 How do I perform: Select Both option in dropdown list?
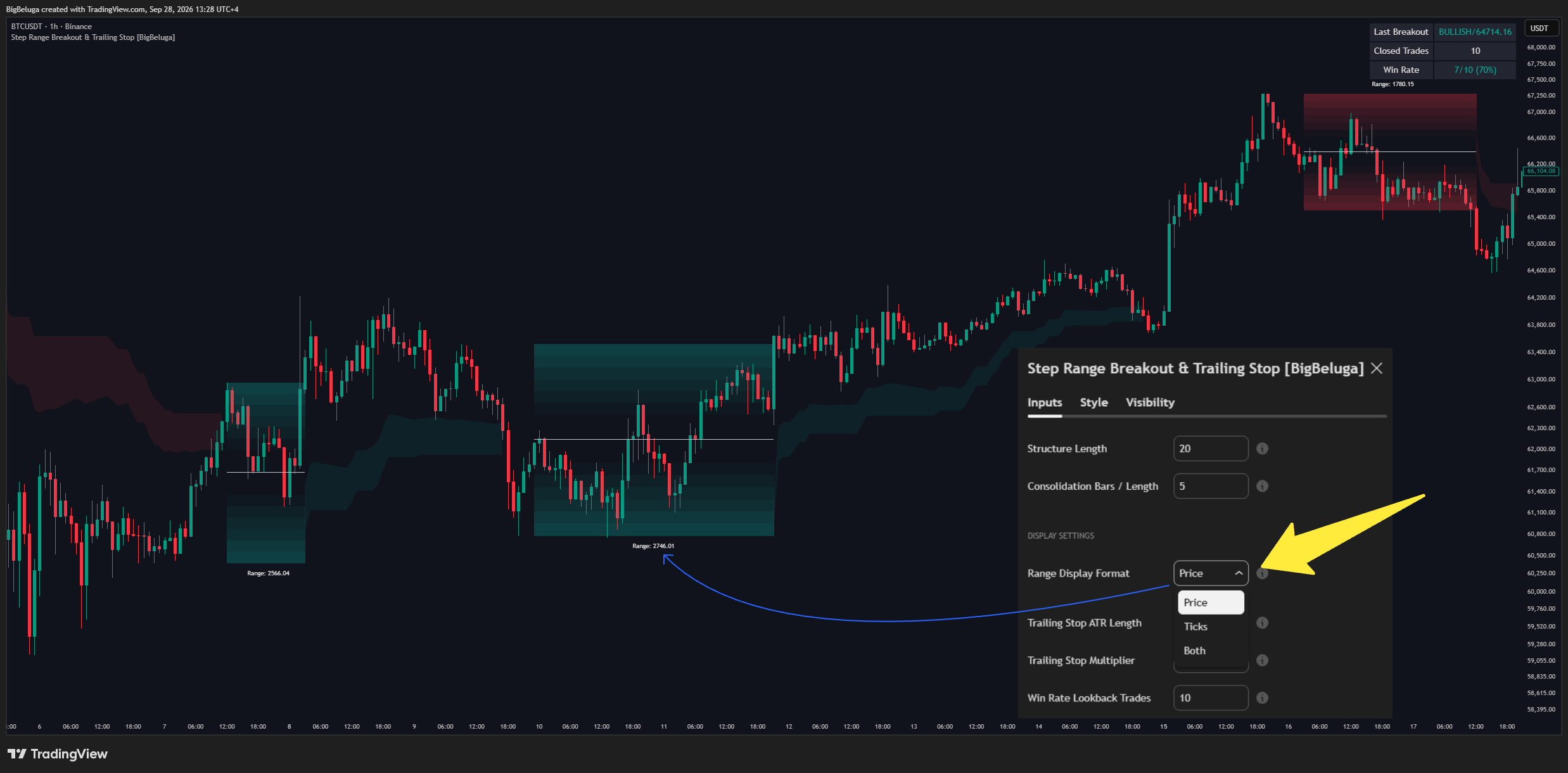[x=1211, y=651]
